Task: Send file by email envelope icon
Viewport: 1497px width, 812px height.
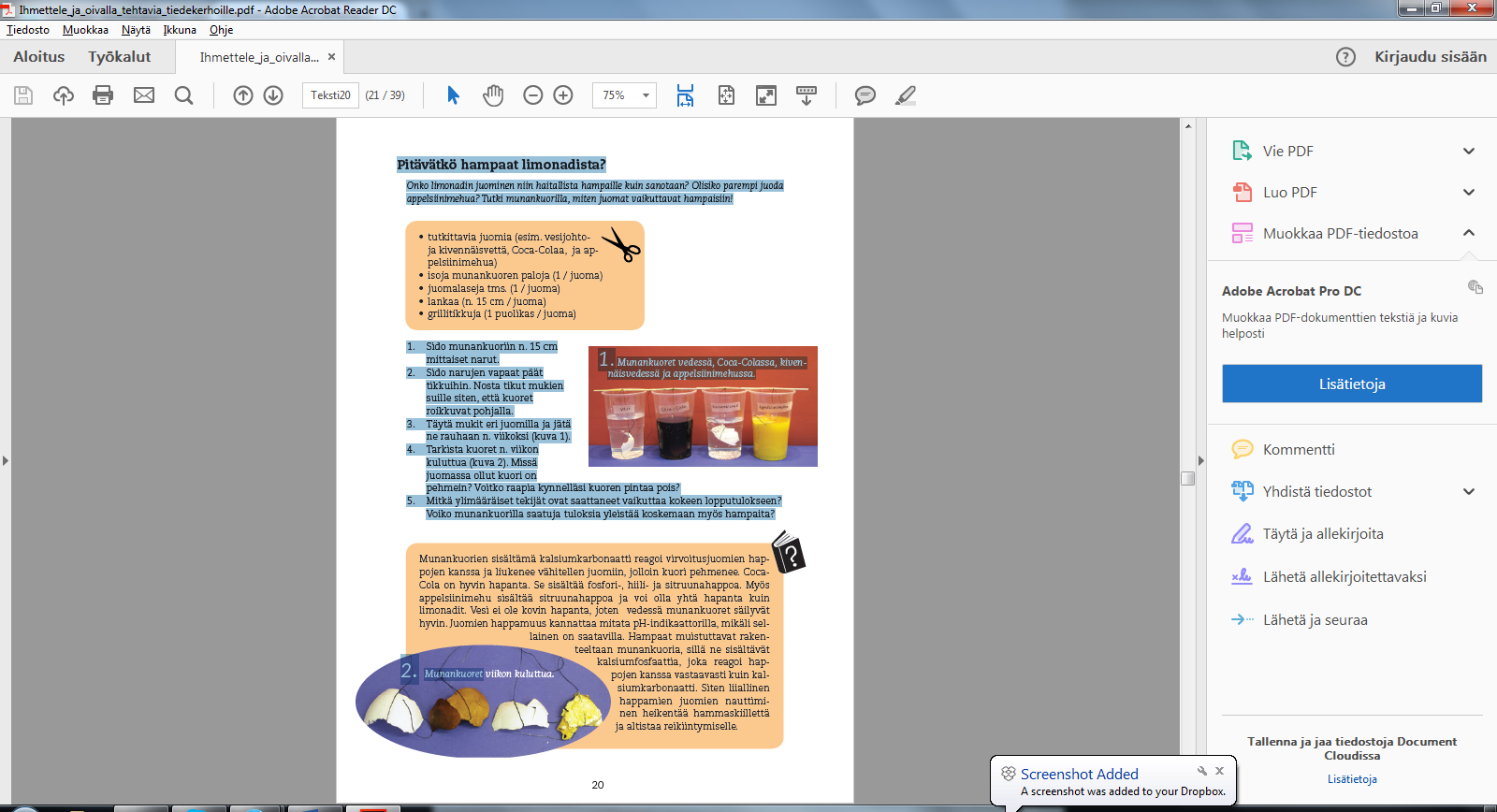Action: 144,95
